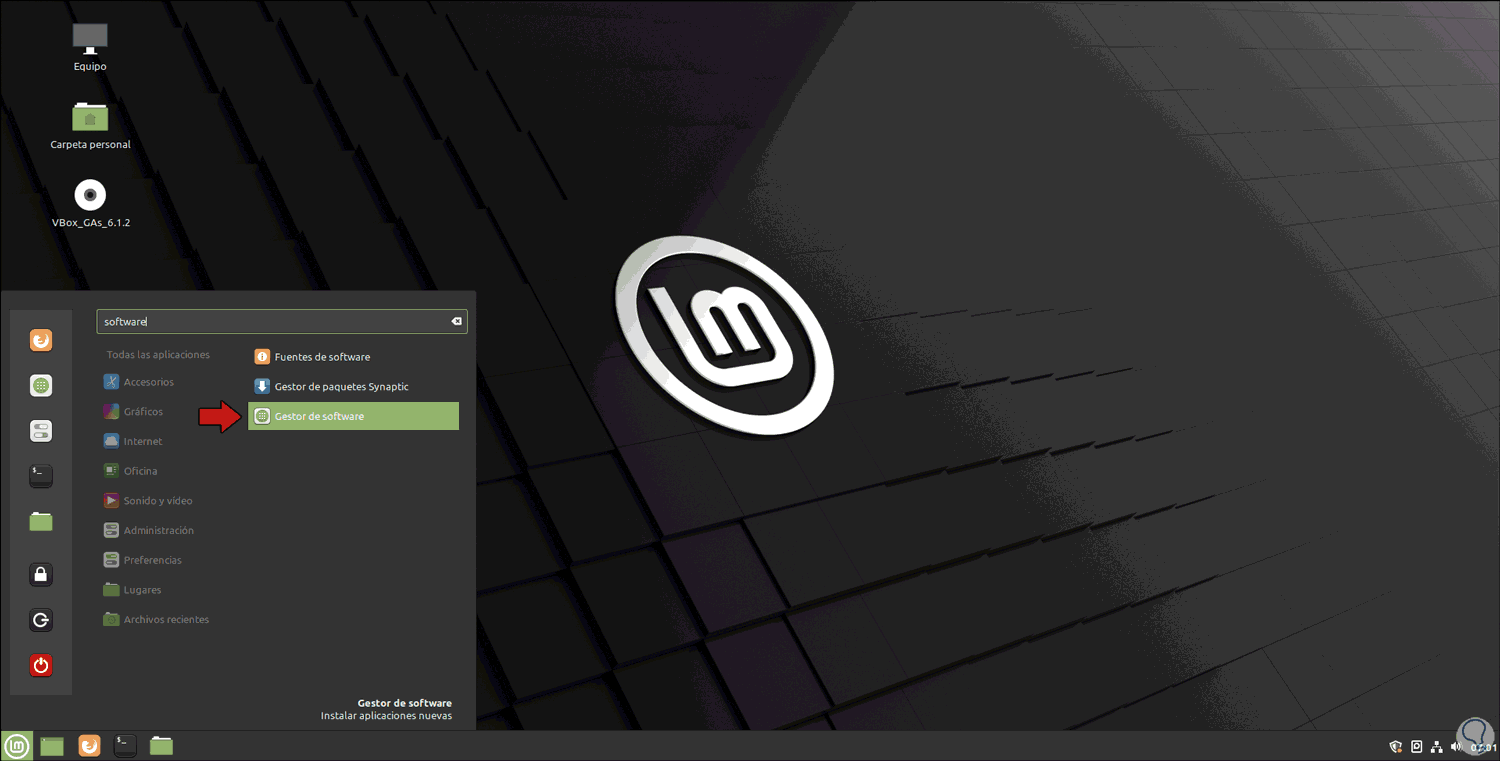
Task: Launch Gestor de paquetes Synaptic
Action: (353, 387)
